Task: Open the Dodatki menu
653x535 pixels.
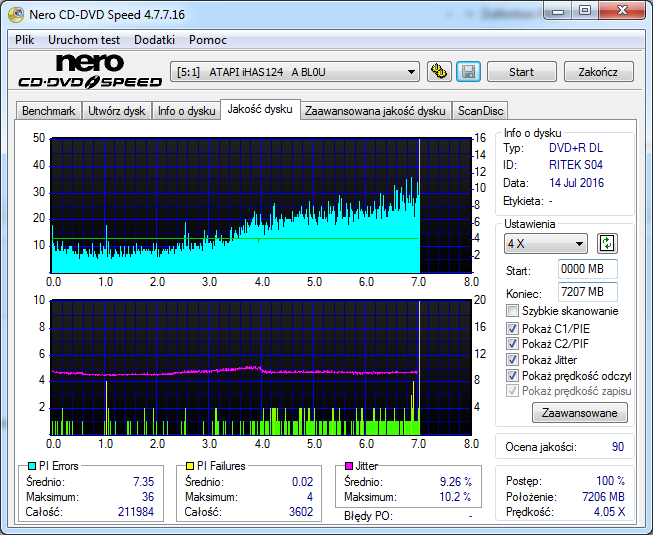Action: 154,40
